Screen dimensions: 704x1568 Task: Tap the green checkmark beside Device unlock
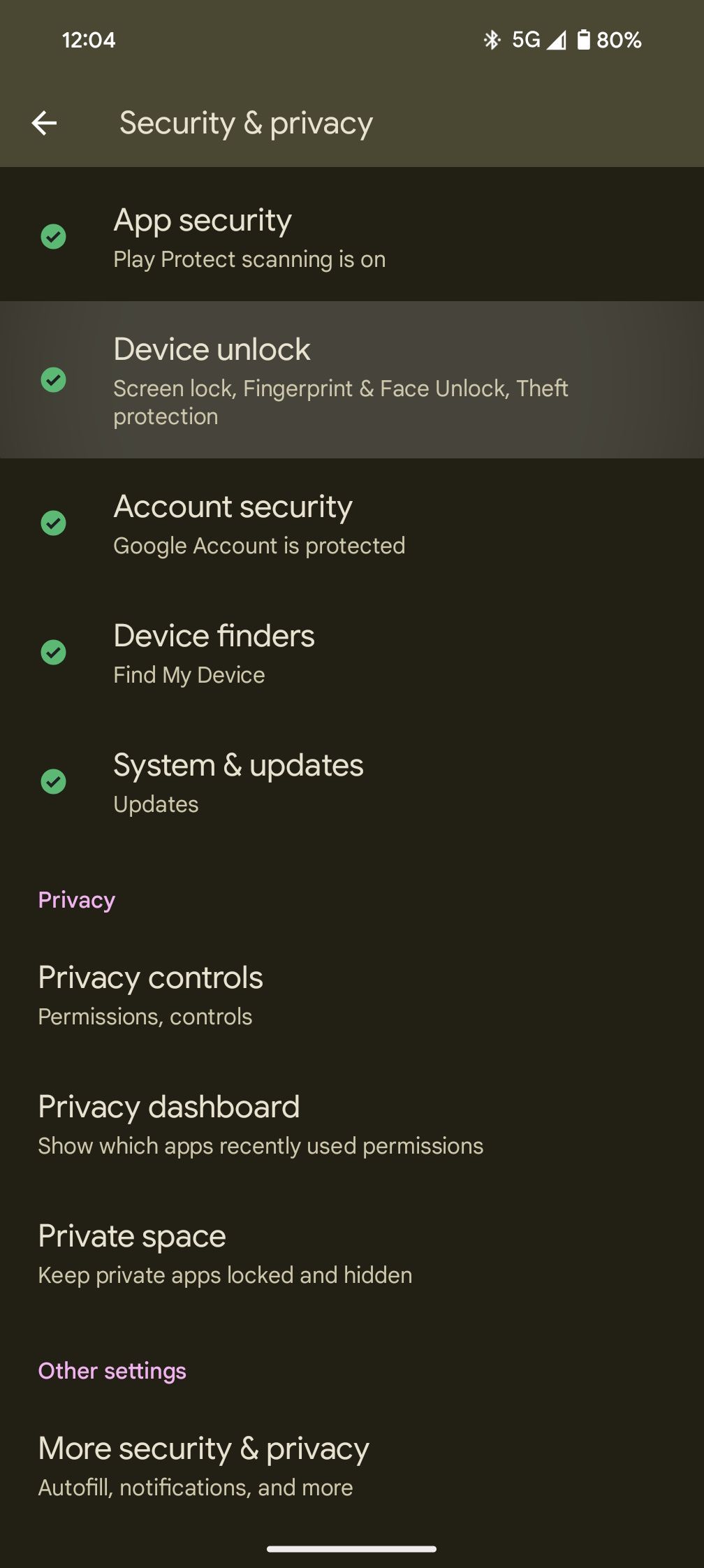54,381
